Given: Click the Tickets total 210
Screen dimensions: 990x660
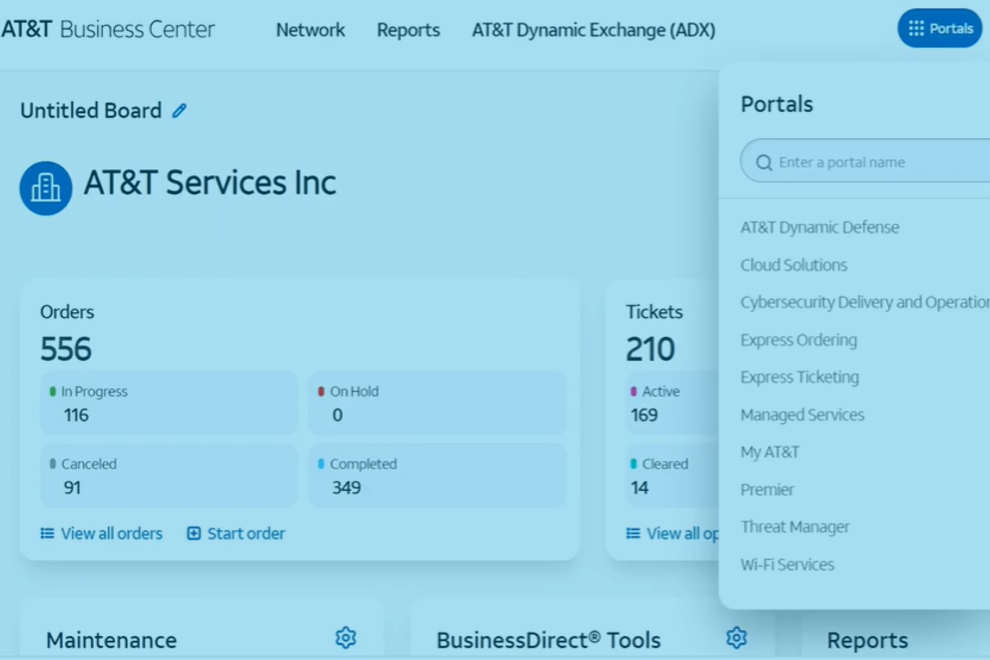Looking at the screenshot, I should (650, 349).
